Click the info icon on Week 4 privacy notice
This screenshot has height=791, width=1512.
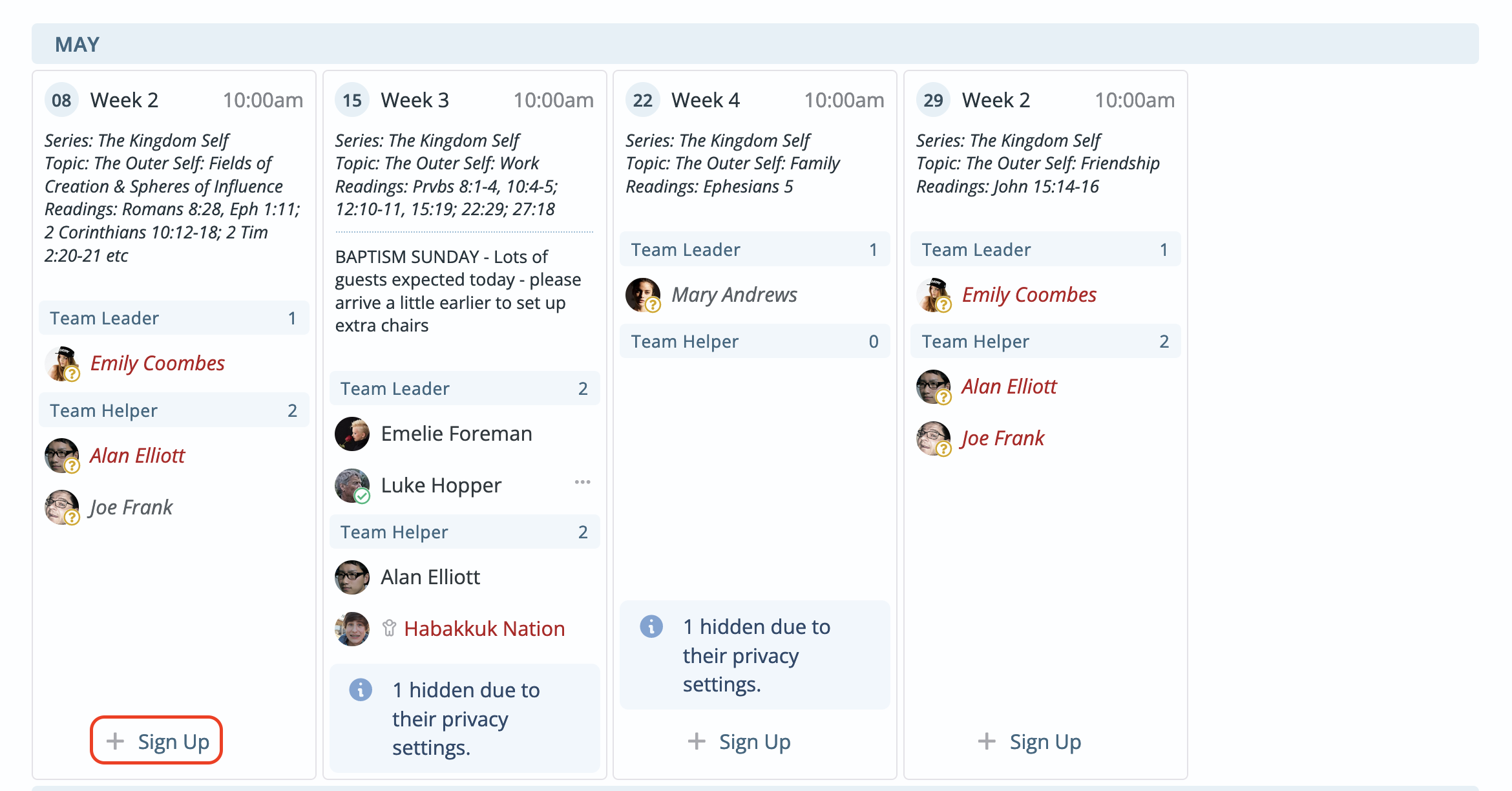651,626
